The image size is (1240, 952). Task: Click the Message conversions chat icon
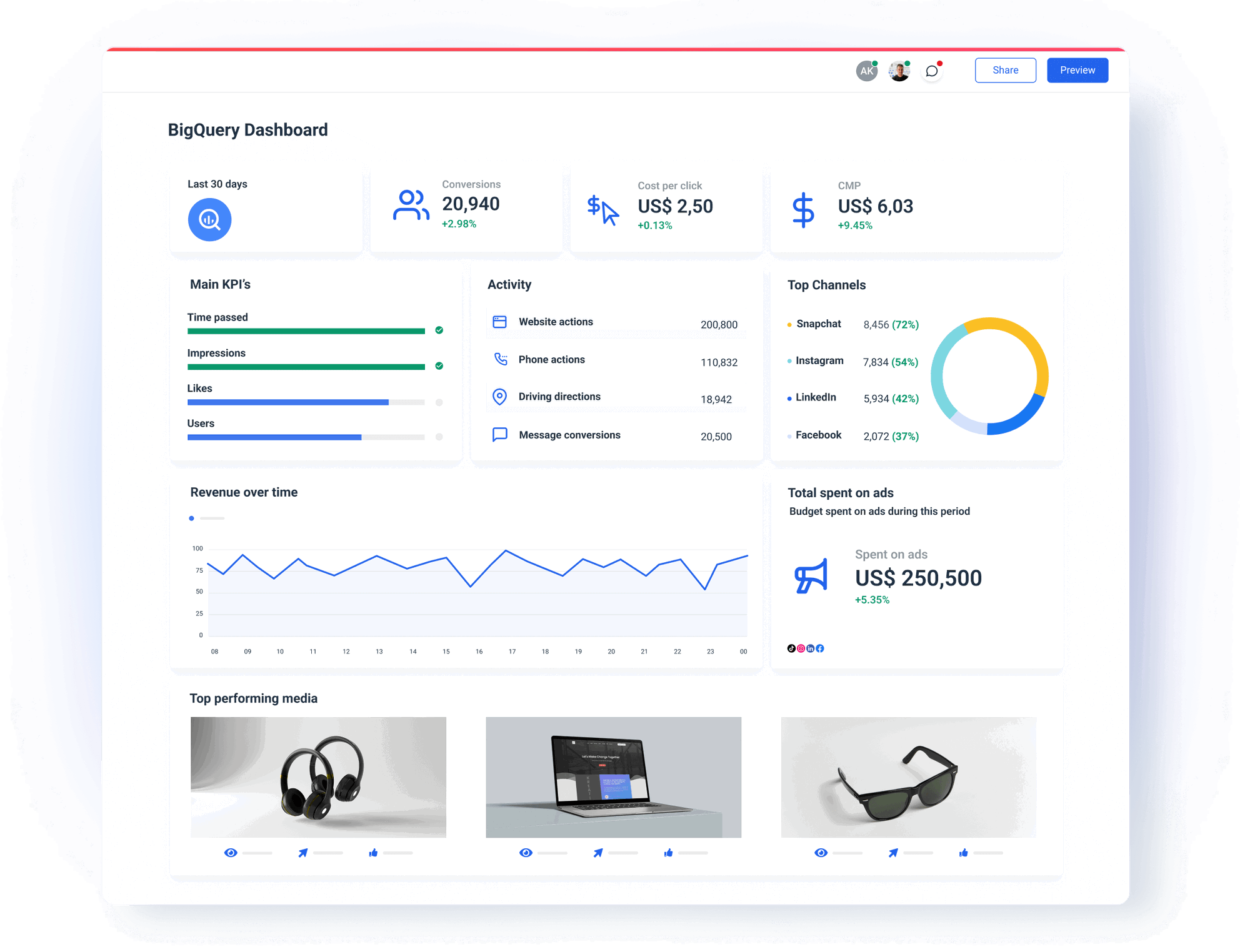[x=499, y=434]
